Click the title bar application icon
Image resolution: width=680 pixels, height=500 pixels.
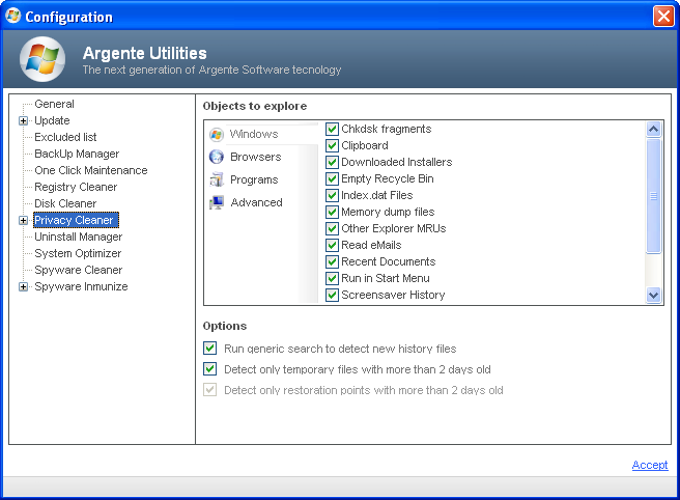coord(13,16)
